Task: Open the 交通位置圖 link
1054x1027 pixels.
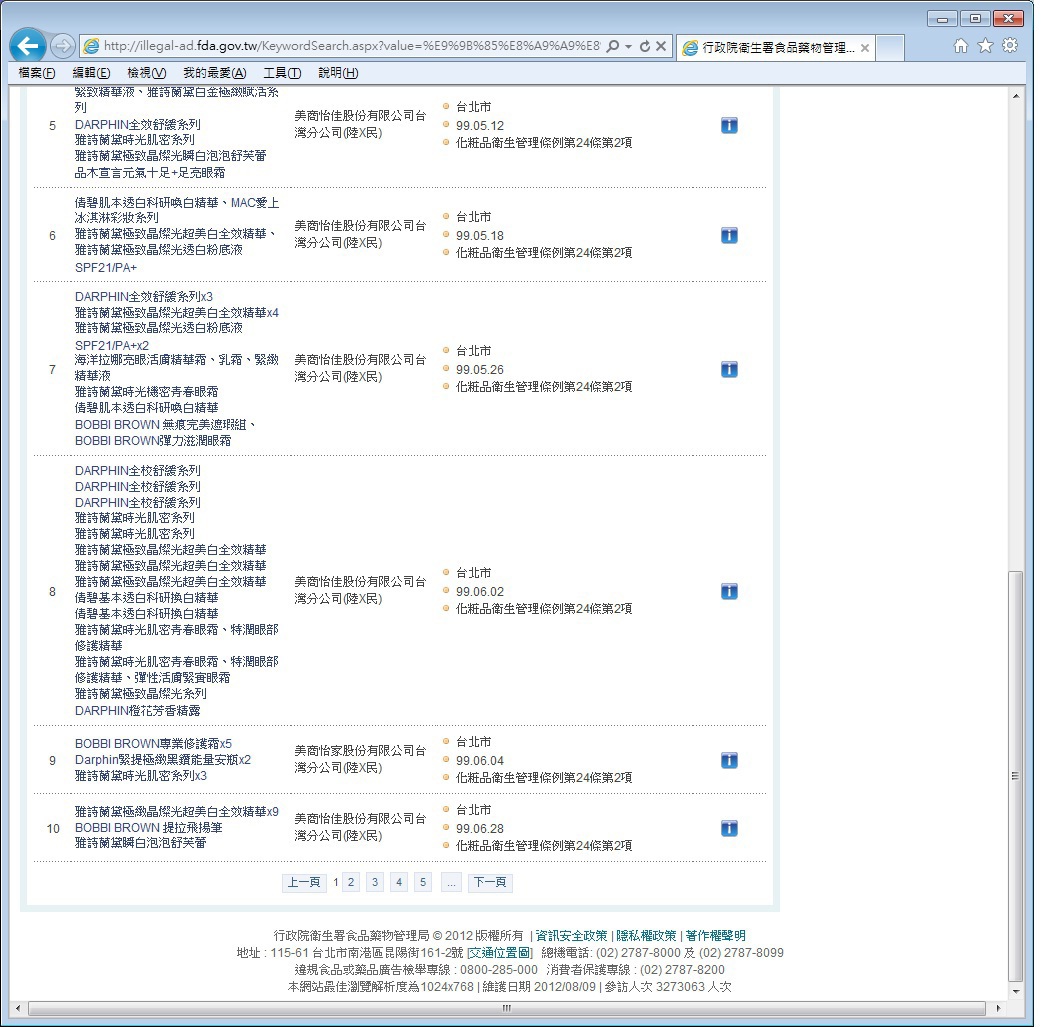Action: (x=499, y=953)
